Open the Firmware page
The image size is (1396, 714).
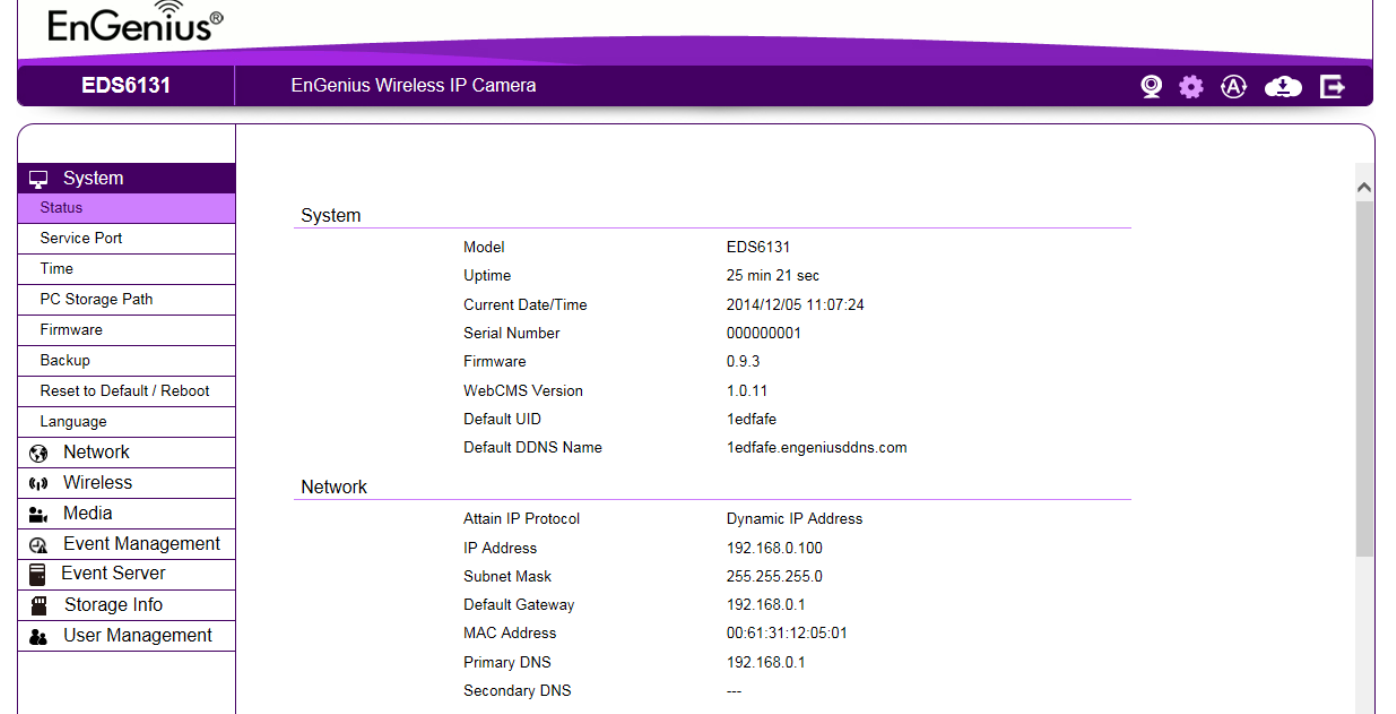tap(126, 330)
